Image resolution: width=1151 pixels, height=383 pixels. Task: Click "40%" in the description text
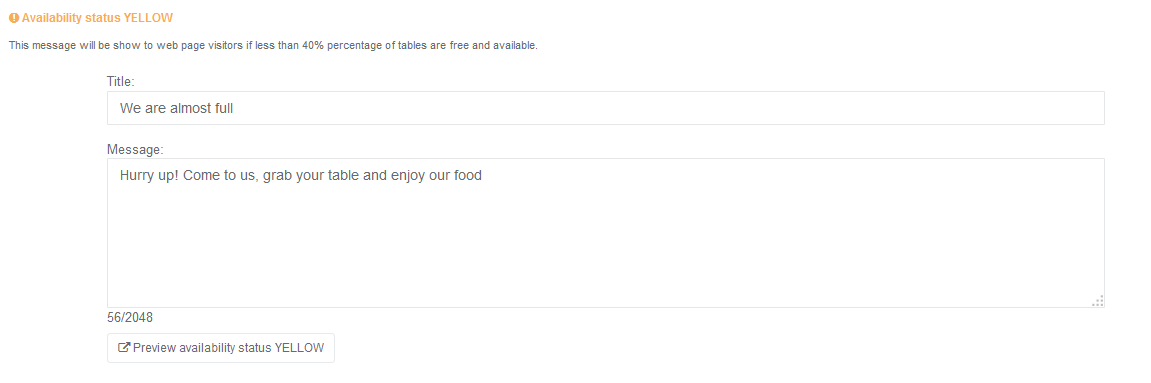313,45
